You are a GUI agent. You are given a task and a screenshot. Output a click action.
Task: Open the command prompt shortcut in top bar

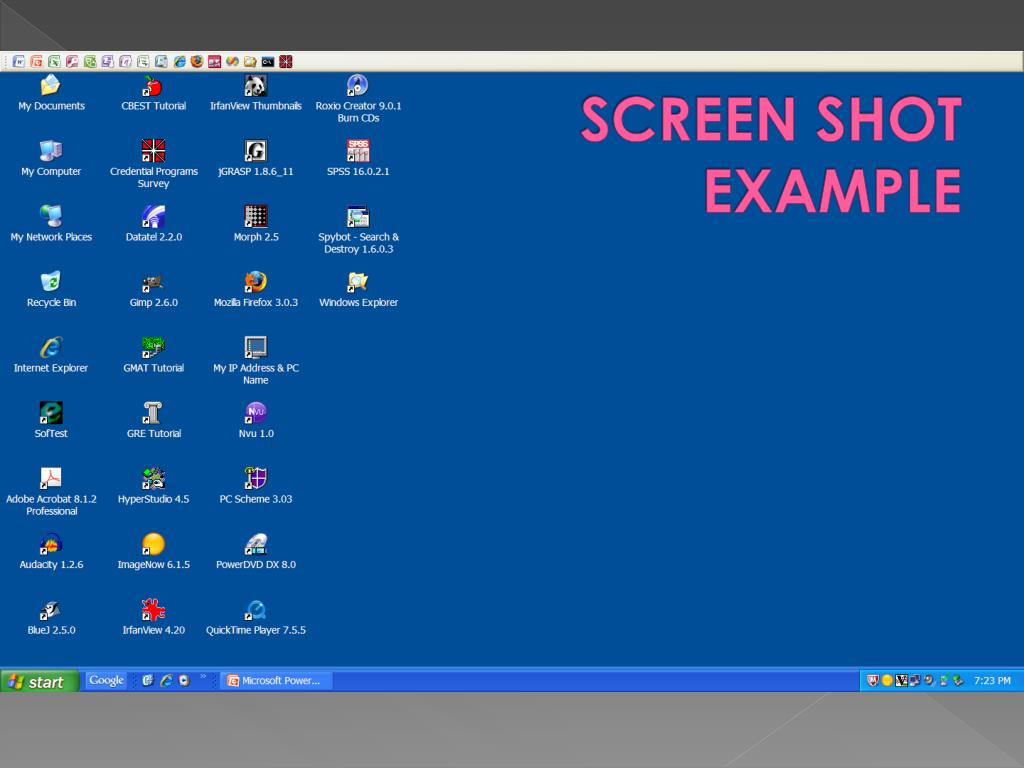tap(268, 61)
